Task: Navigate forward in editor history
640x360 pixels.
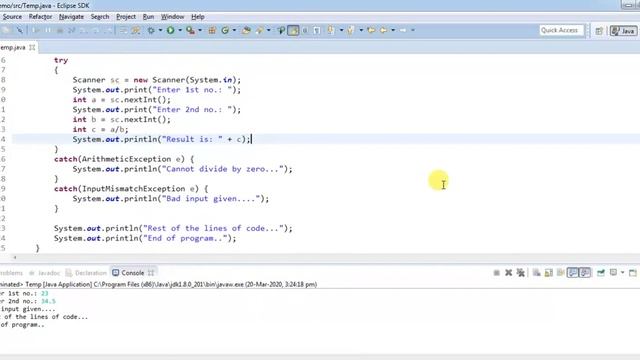Action: [403, 30]
